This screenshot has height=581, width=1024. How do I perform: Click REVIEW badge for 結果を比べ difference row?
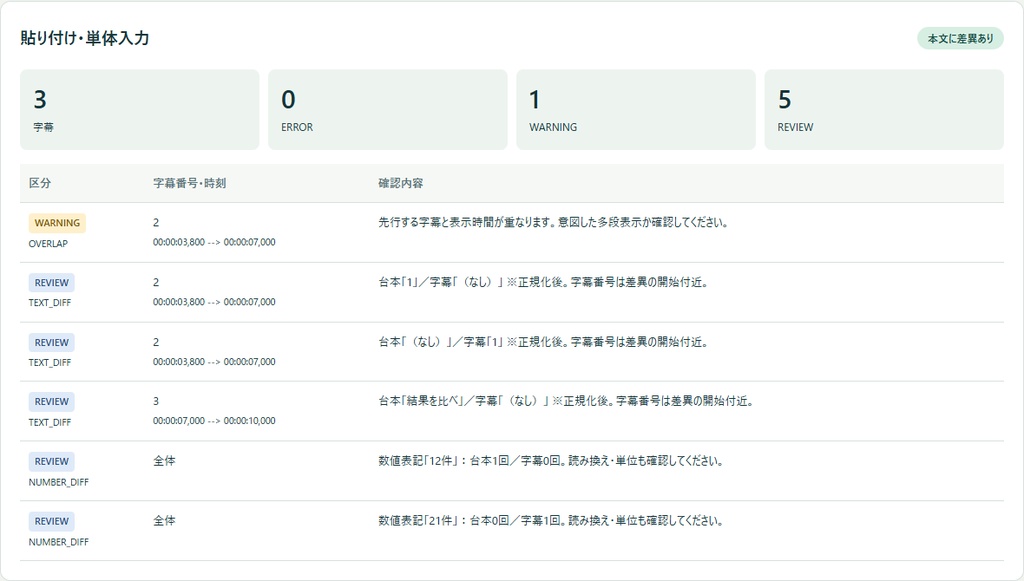52,401
